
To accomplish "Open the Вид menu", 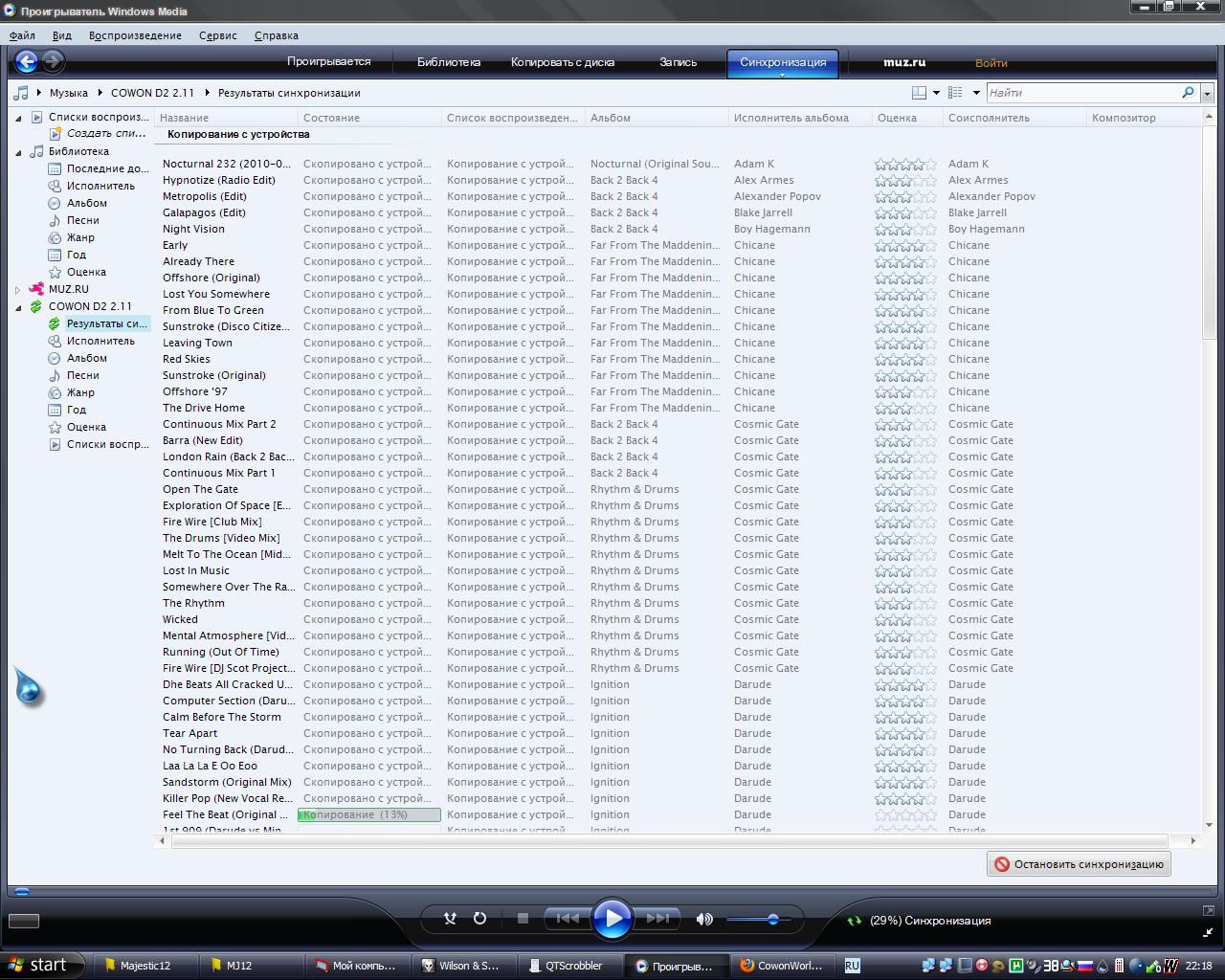I will coord(61,35).
